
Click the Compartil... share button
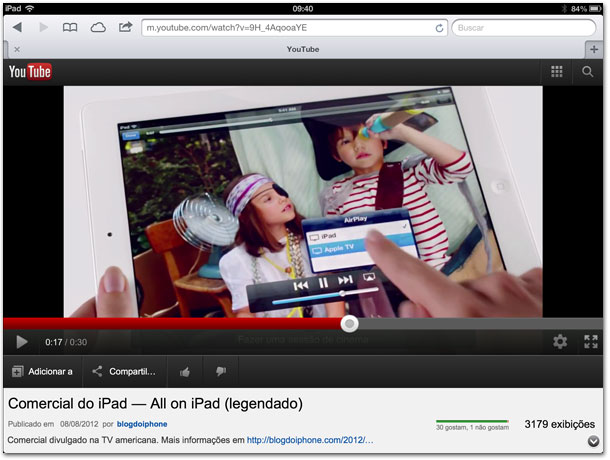[x=124, y=372]
